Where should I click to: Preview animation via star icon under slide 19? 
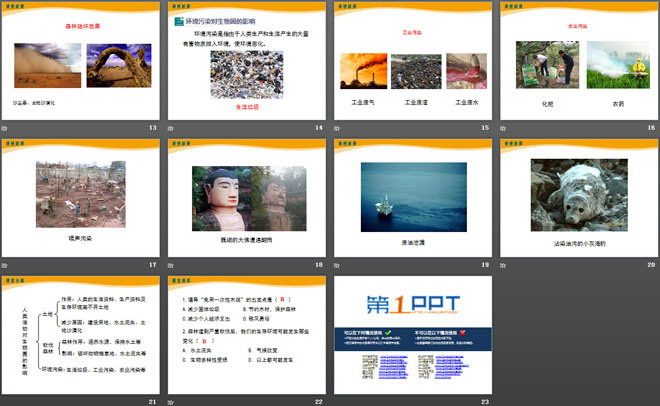point(337,265)
